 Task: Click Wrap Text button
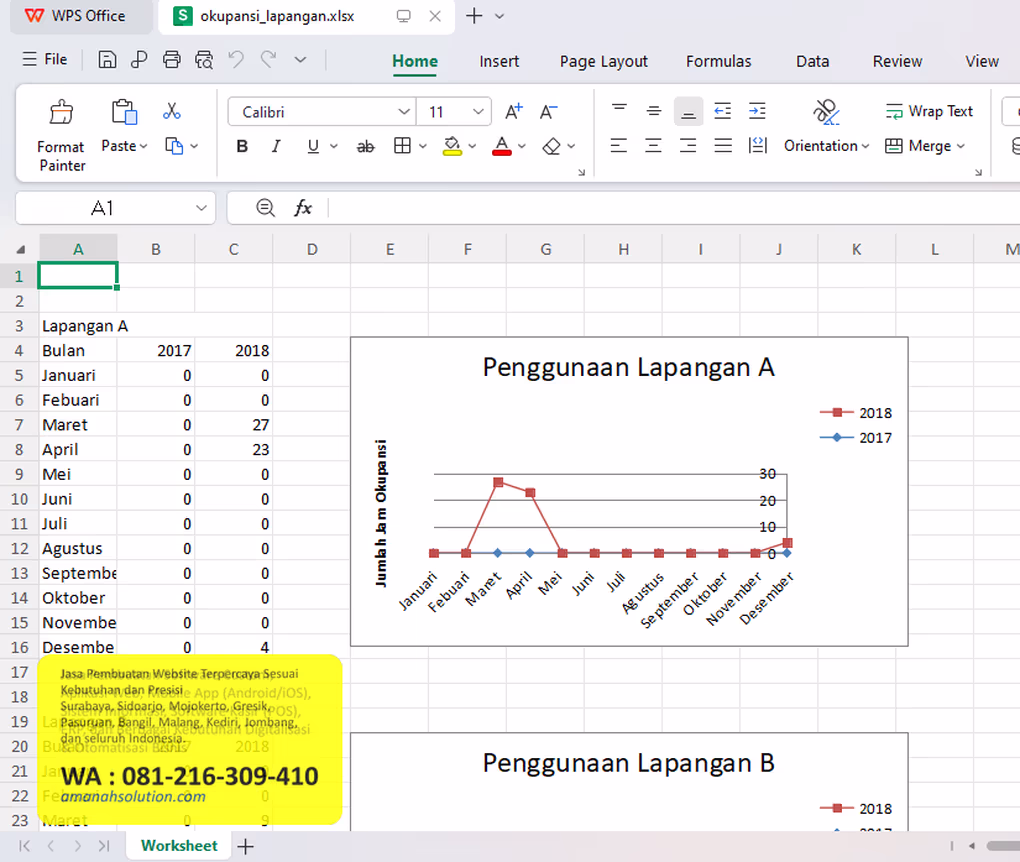(x=929, y=111)
